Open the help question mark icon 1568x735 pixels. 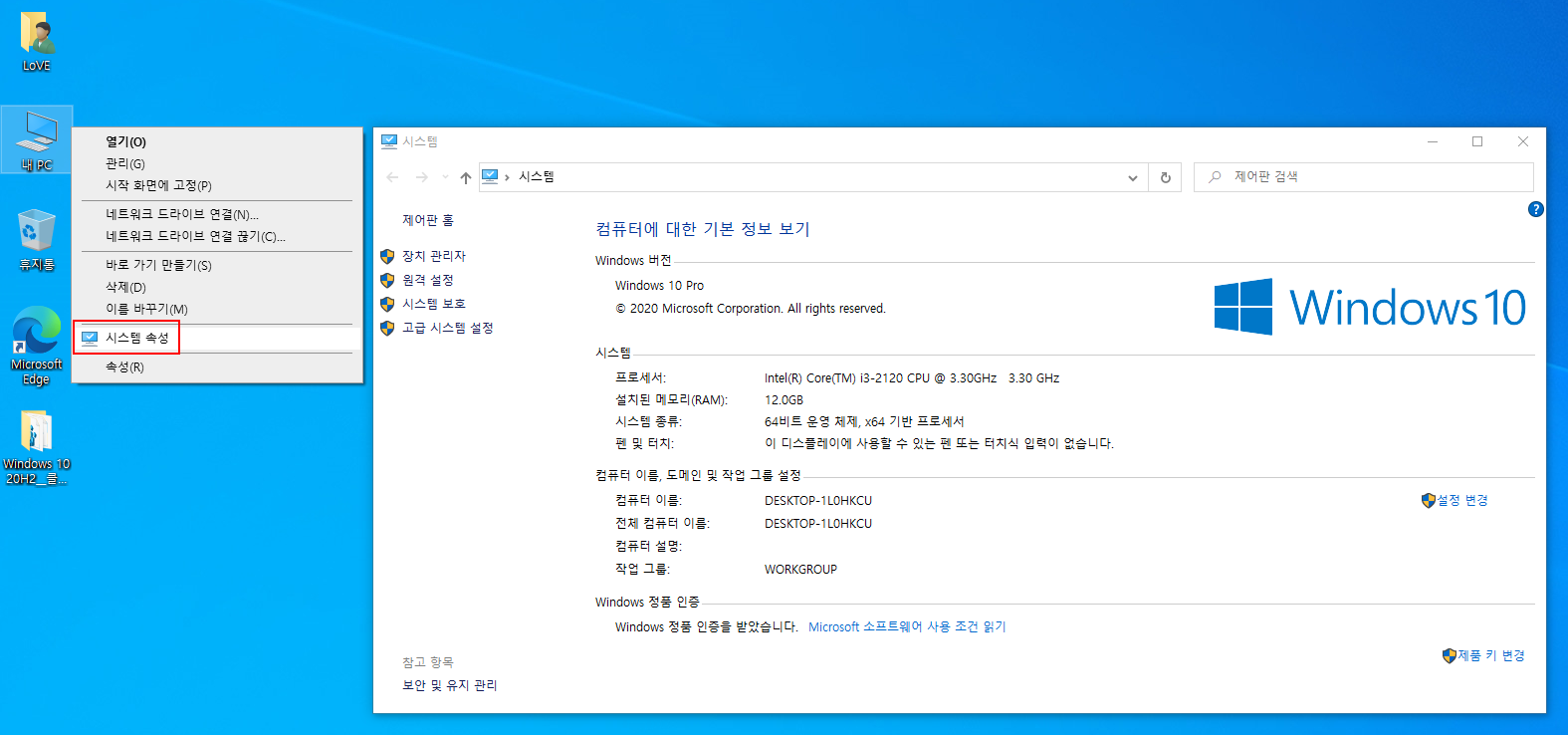click(x=1536, y=209)
